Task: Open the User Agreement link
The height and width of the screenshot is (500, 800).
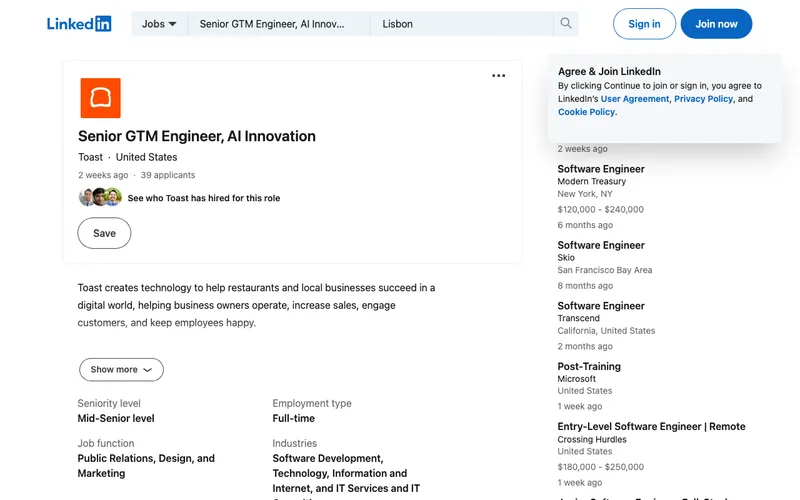Action: [635, 99]
